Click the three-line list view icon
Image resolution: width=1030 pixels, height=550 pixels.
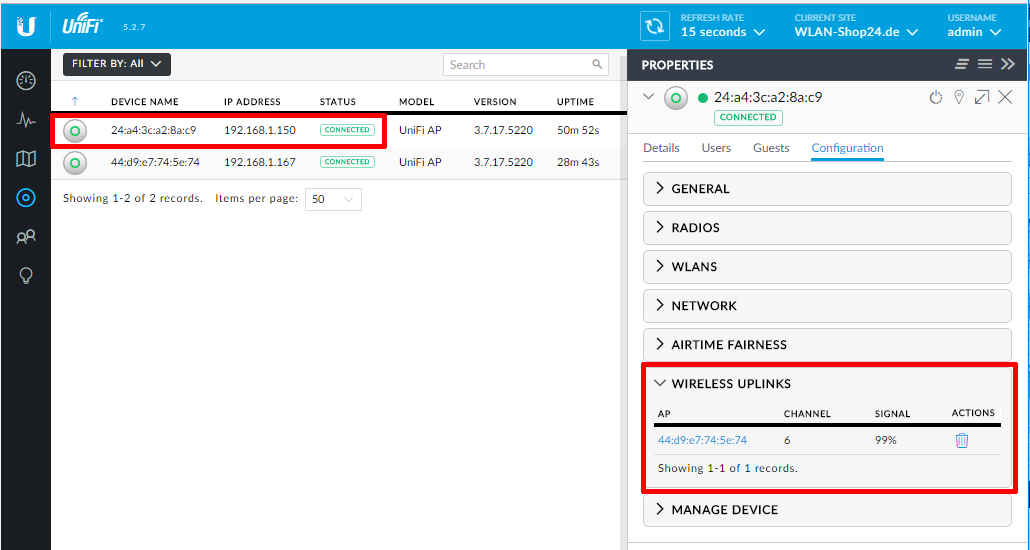tap(985, 64)
